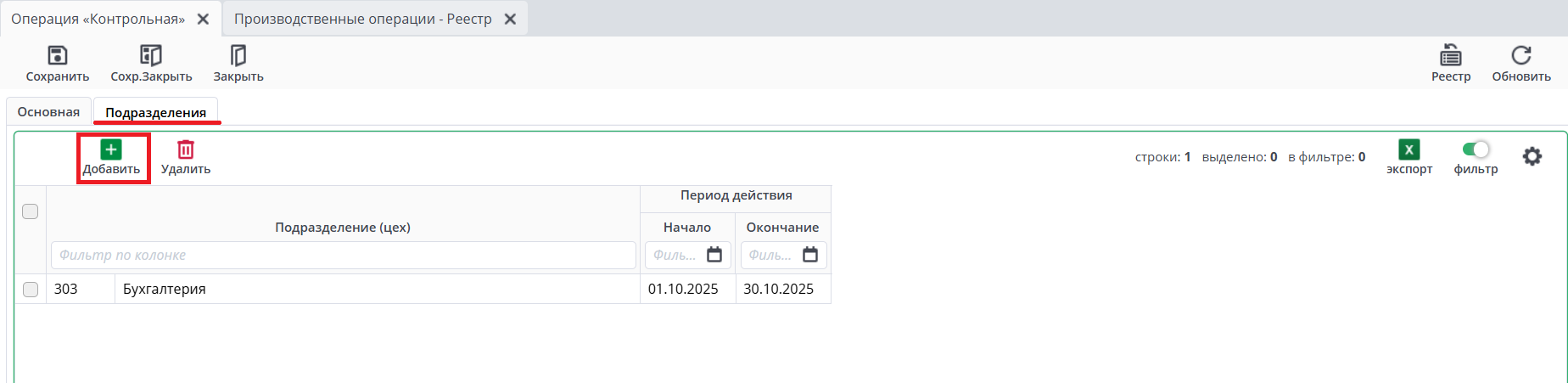1568x383 pixels.
Task: Click the Подразделение (цех) column header
Action: click(343, 228)
